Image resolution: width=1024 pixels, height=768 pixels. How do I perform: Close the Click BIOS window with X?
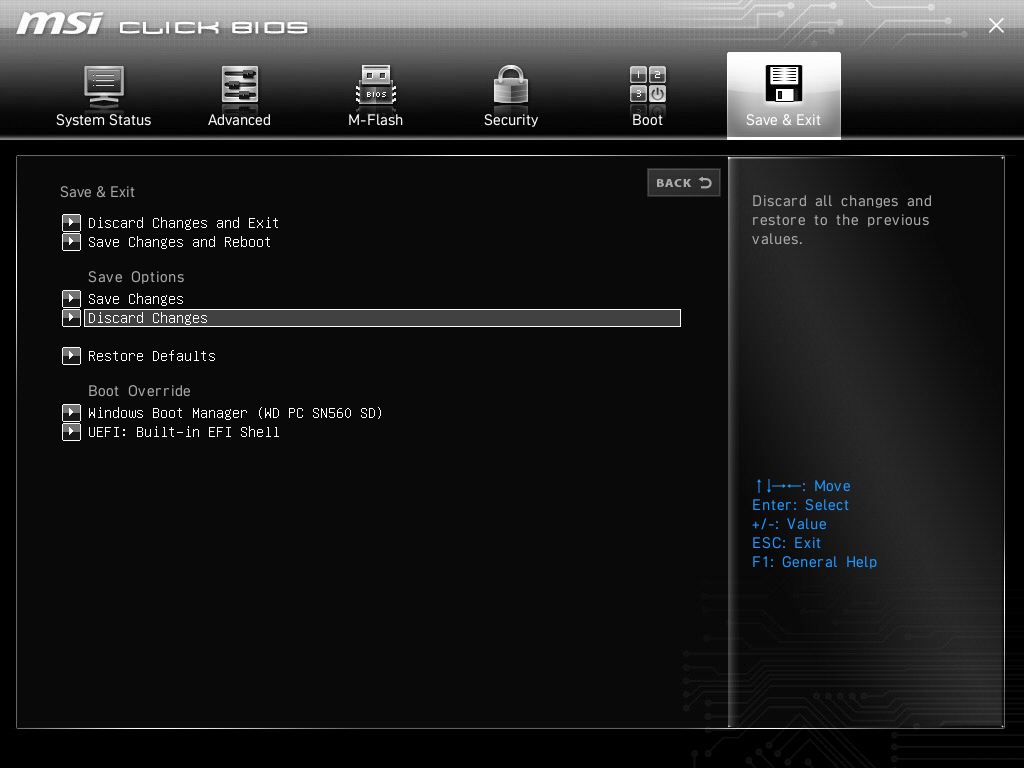996,25
